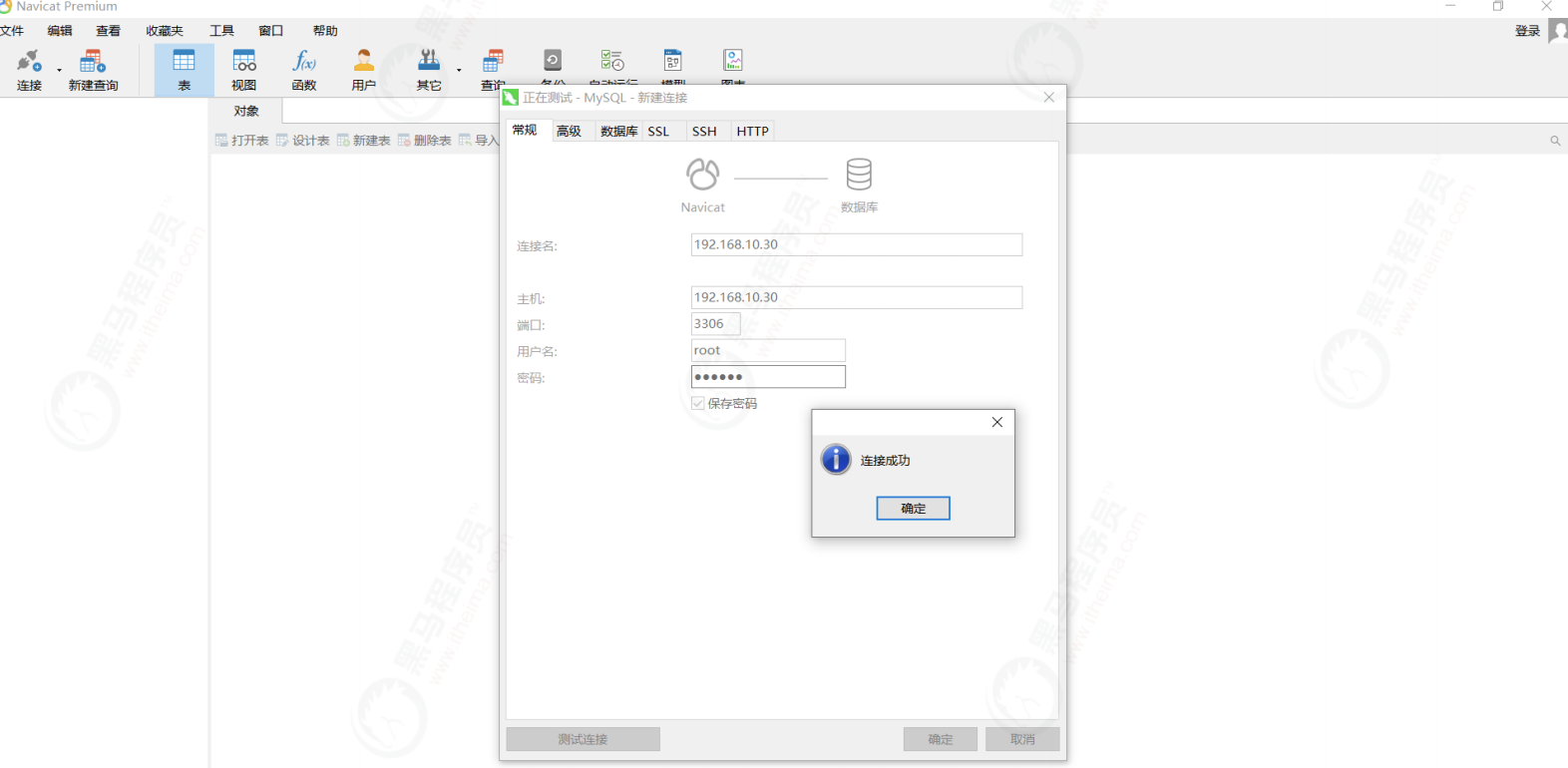Click the Navicat icon in dialog title bar
Screen dimensions: 1568x768
(511, 98)
